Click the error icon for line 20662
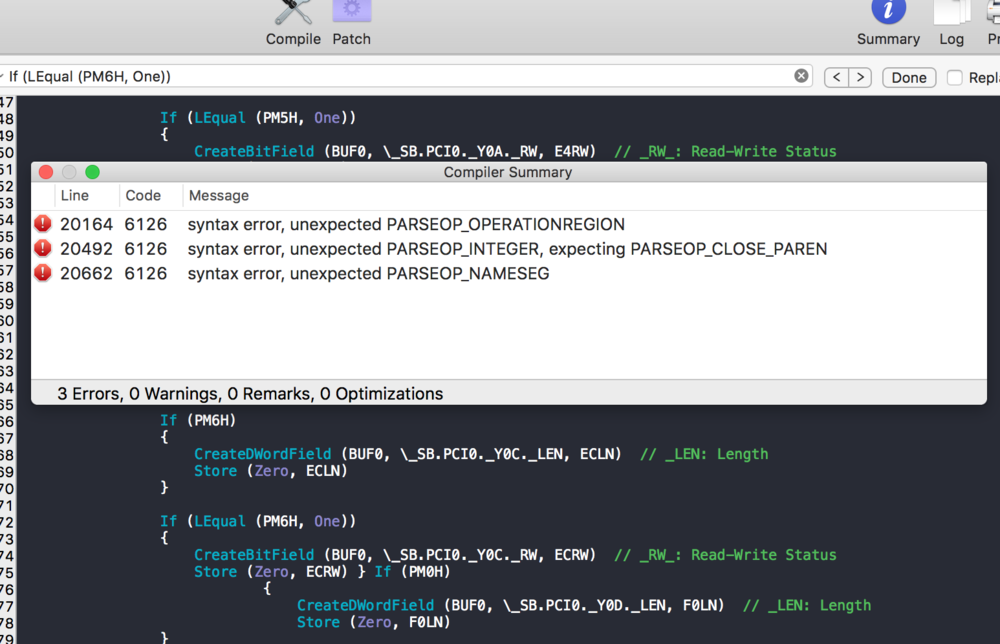Image resolution: width=1000 pixels, height=644 pixels. 43,273
